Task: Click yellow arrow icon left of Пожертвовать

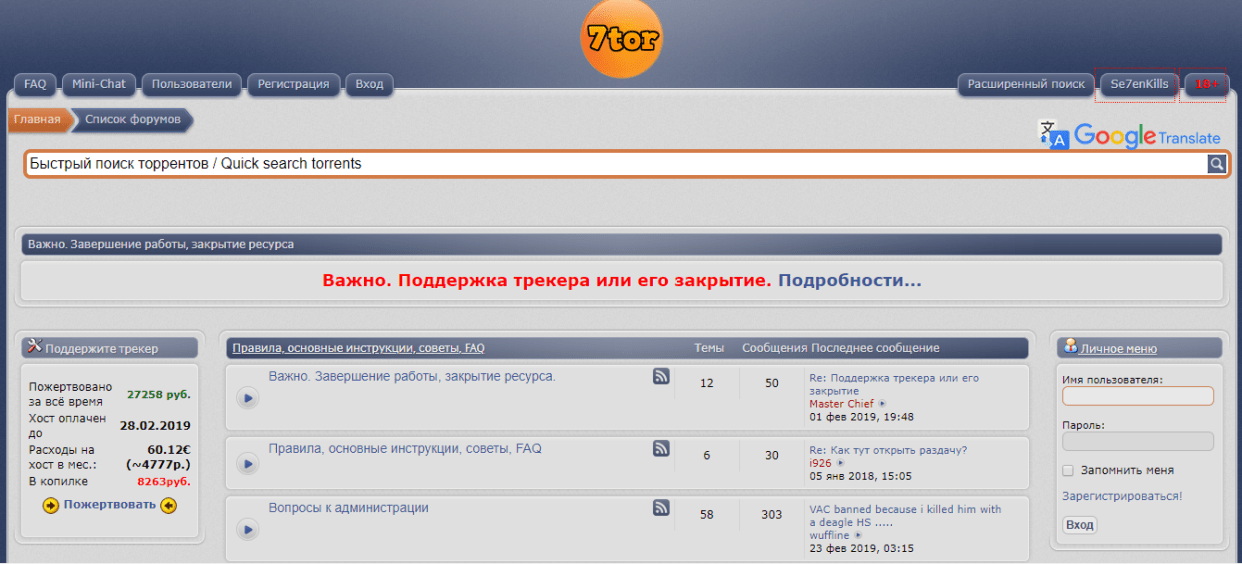Action: [x=50, y=505]
